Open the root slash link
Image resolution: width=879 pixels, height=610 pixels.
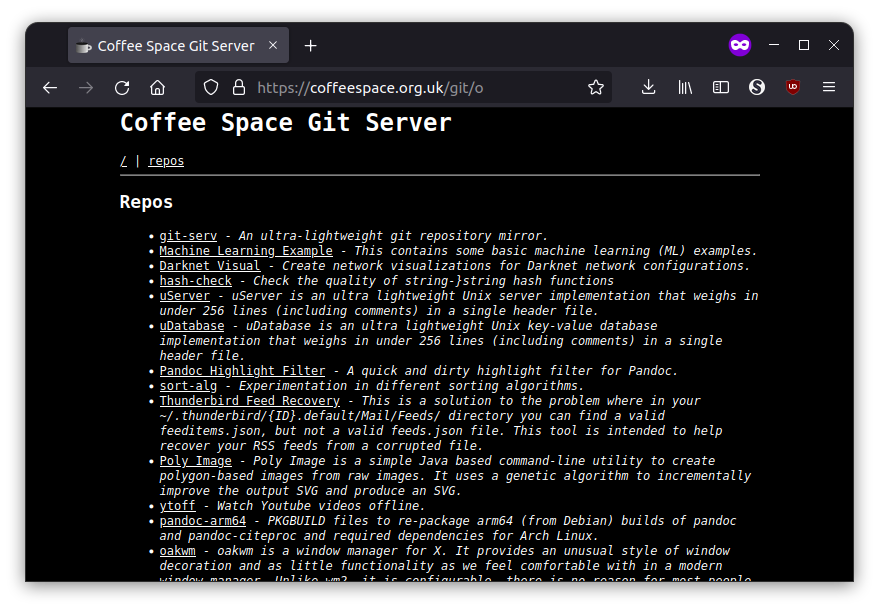pos(123,161)
